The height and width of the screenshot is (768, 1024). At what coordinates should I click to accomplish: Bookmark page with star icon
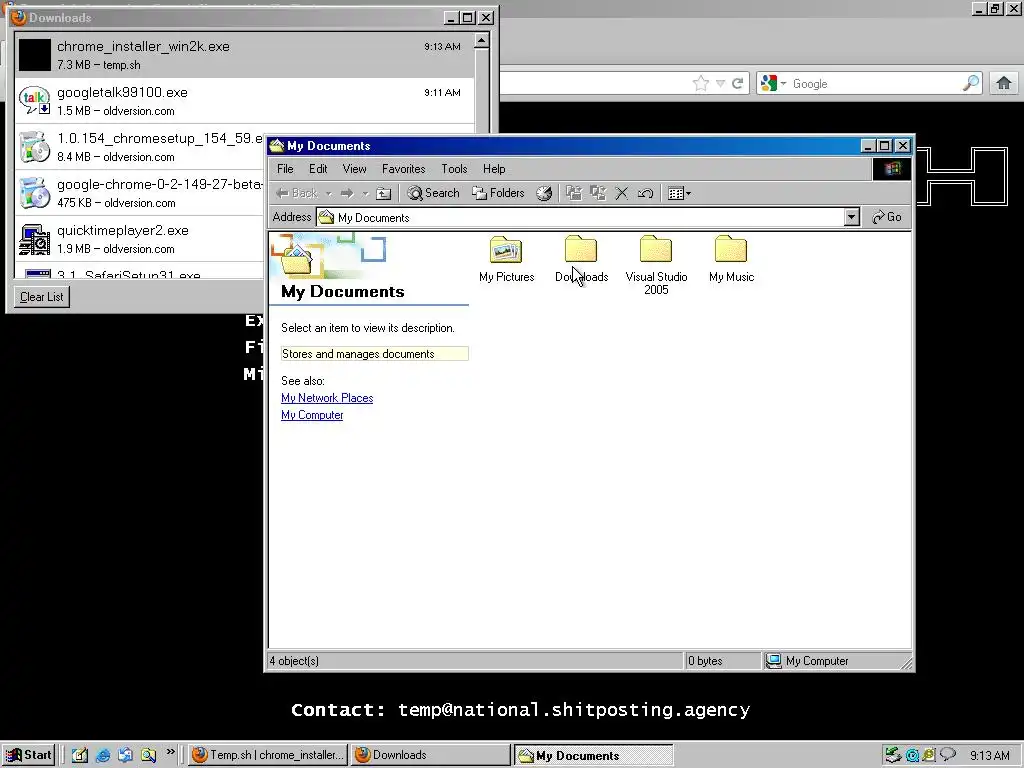[700, 84]
